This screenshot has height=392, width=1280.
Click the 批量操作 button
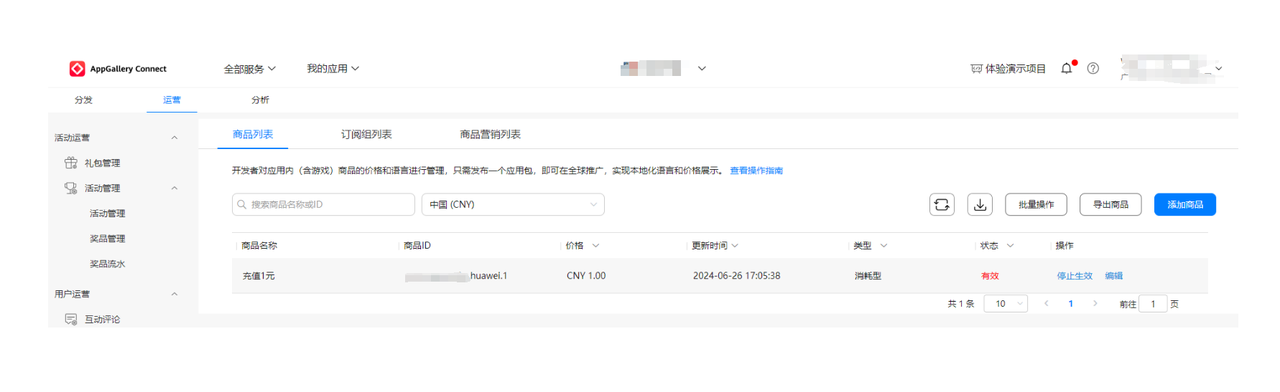pos(1036,204)
